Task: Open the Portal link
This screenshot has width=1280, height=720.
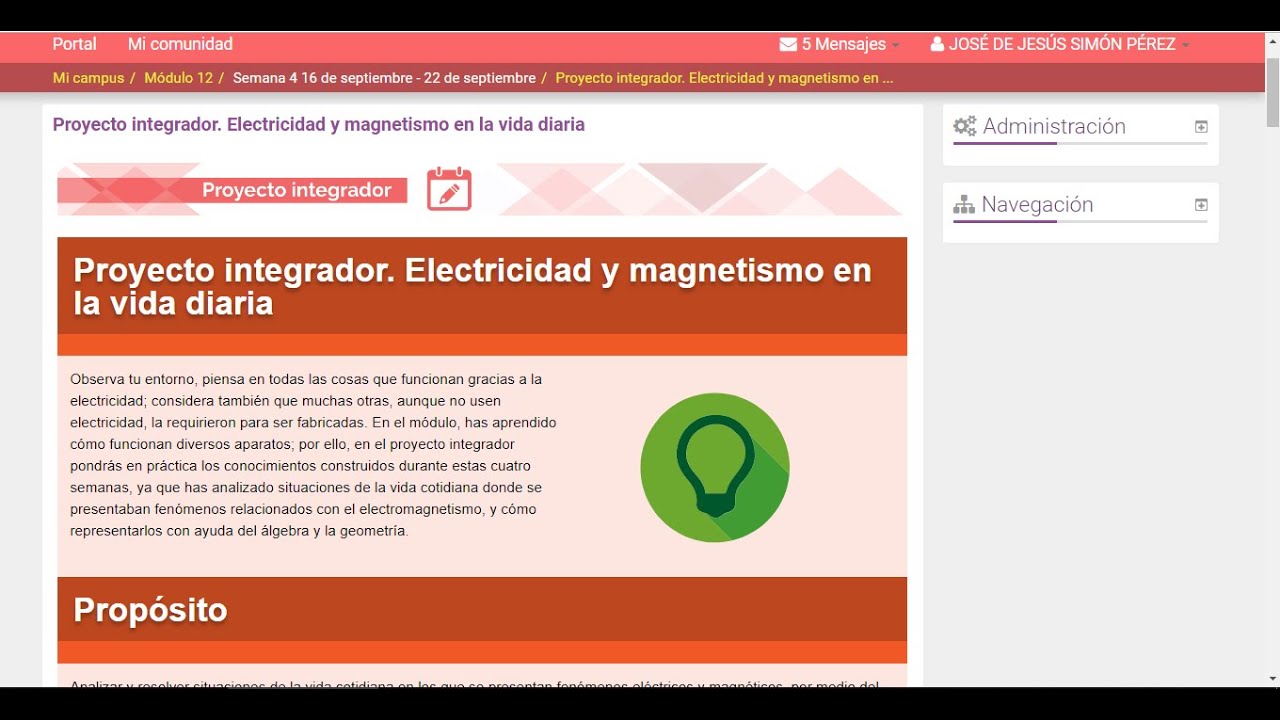Action: click(74, 44)
